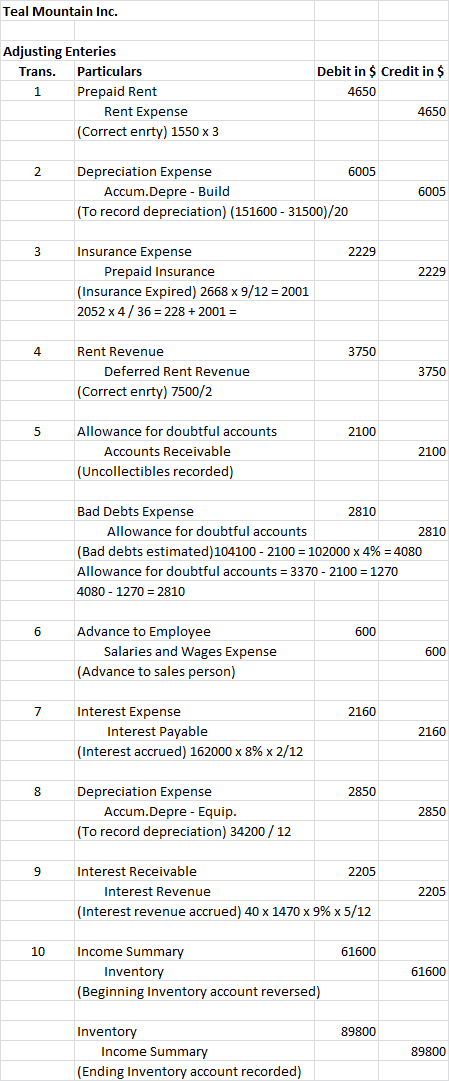Select the 2229 credit for Prepaid Insurance
The height and width of the screenshot is (1081, 449).
(x=432, y=272)
